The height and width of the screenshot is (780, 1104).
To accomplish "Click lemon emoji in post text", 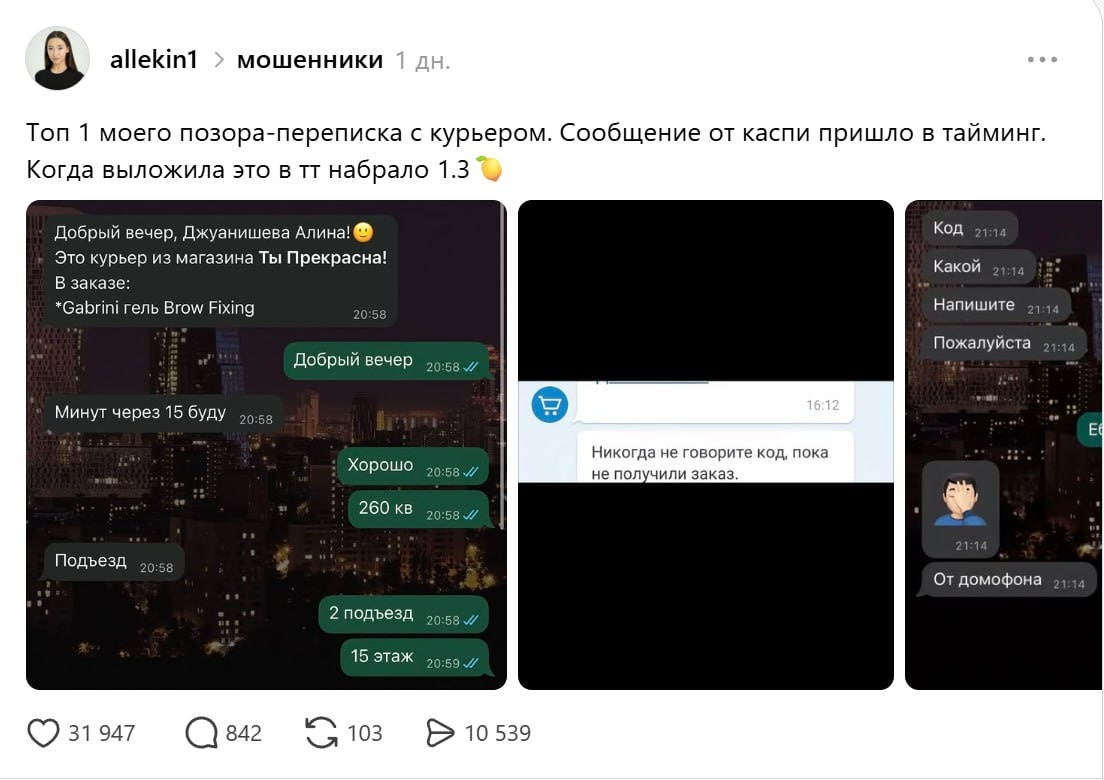I will coord(490,169).
